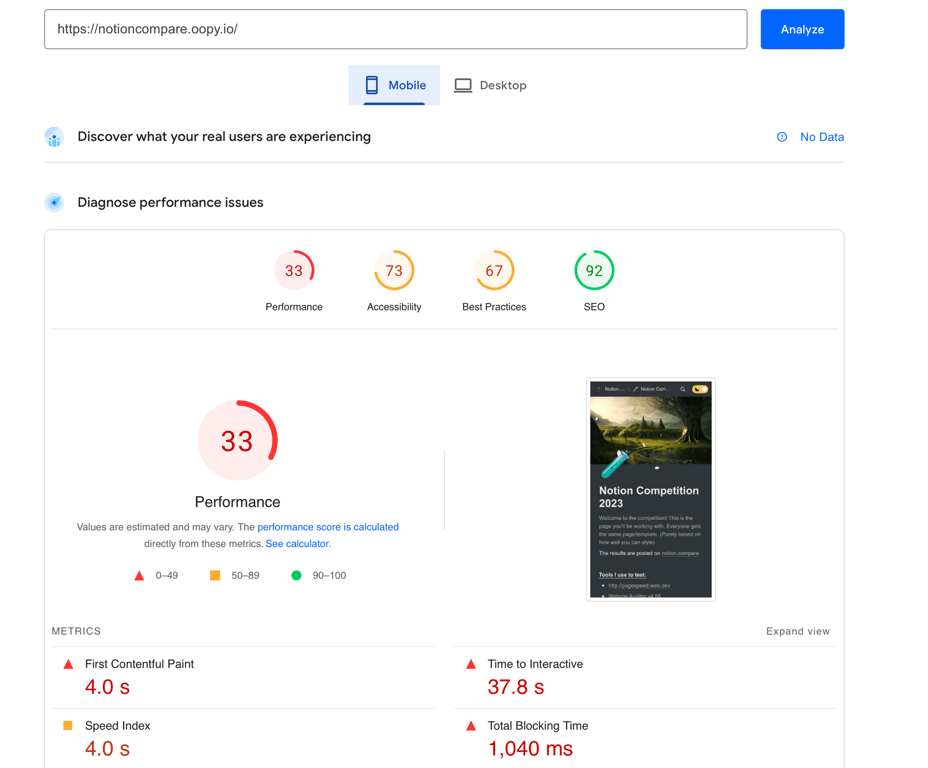Open the performance score is calculated link
928x768 pixels.
[328, 527]
